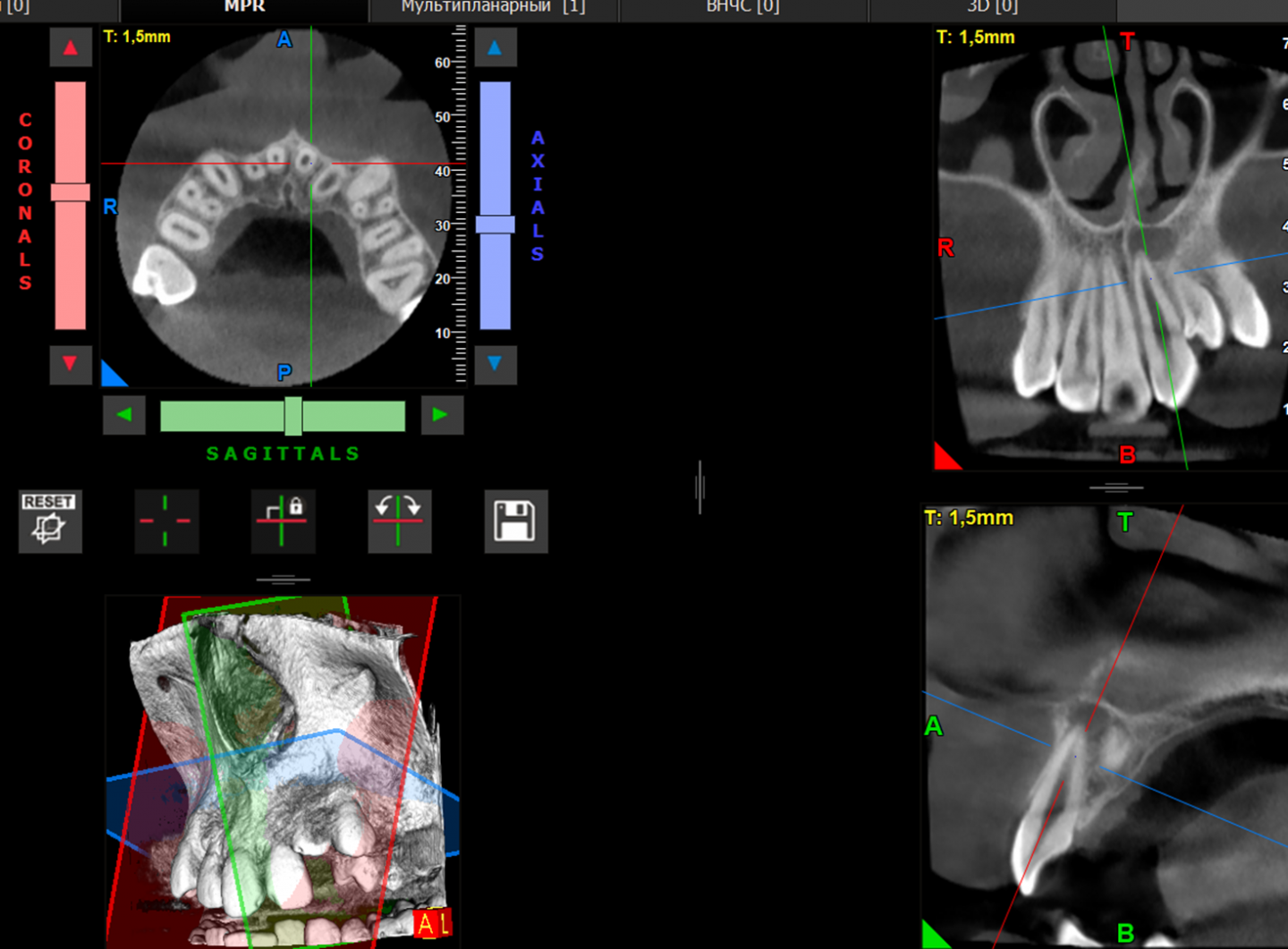This screenshot has width=1288, height=949.
Task: Click the vertical AXIALS label
Action: coord(538,196)
